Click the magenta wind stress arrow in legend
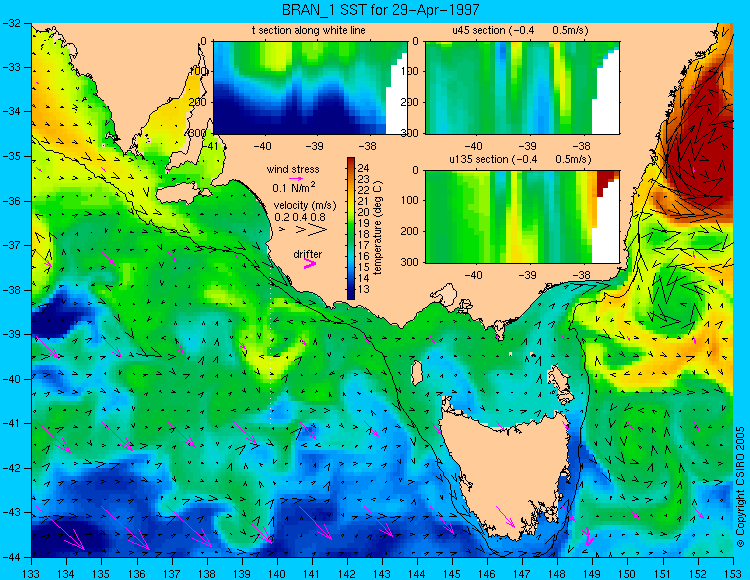This screenshot has height=580, width=750. tap(295, 178)
